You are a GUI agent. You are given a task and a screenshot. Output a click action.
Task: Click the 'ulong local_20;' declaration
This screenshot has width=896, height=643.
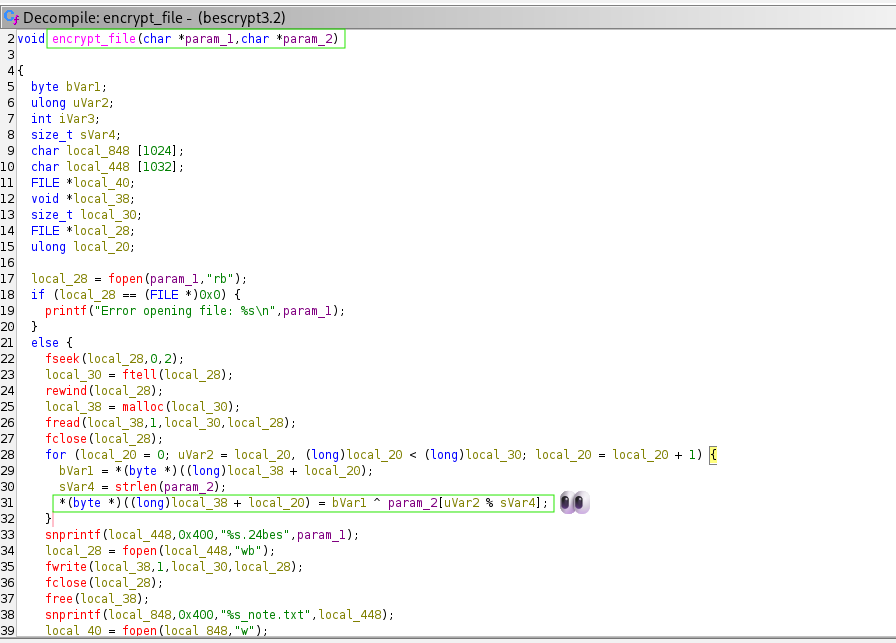[x=83, y=246]
